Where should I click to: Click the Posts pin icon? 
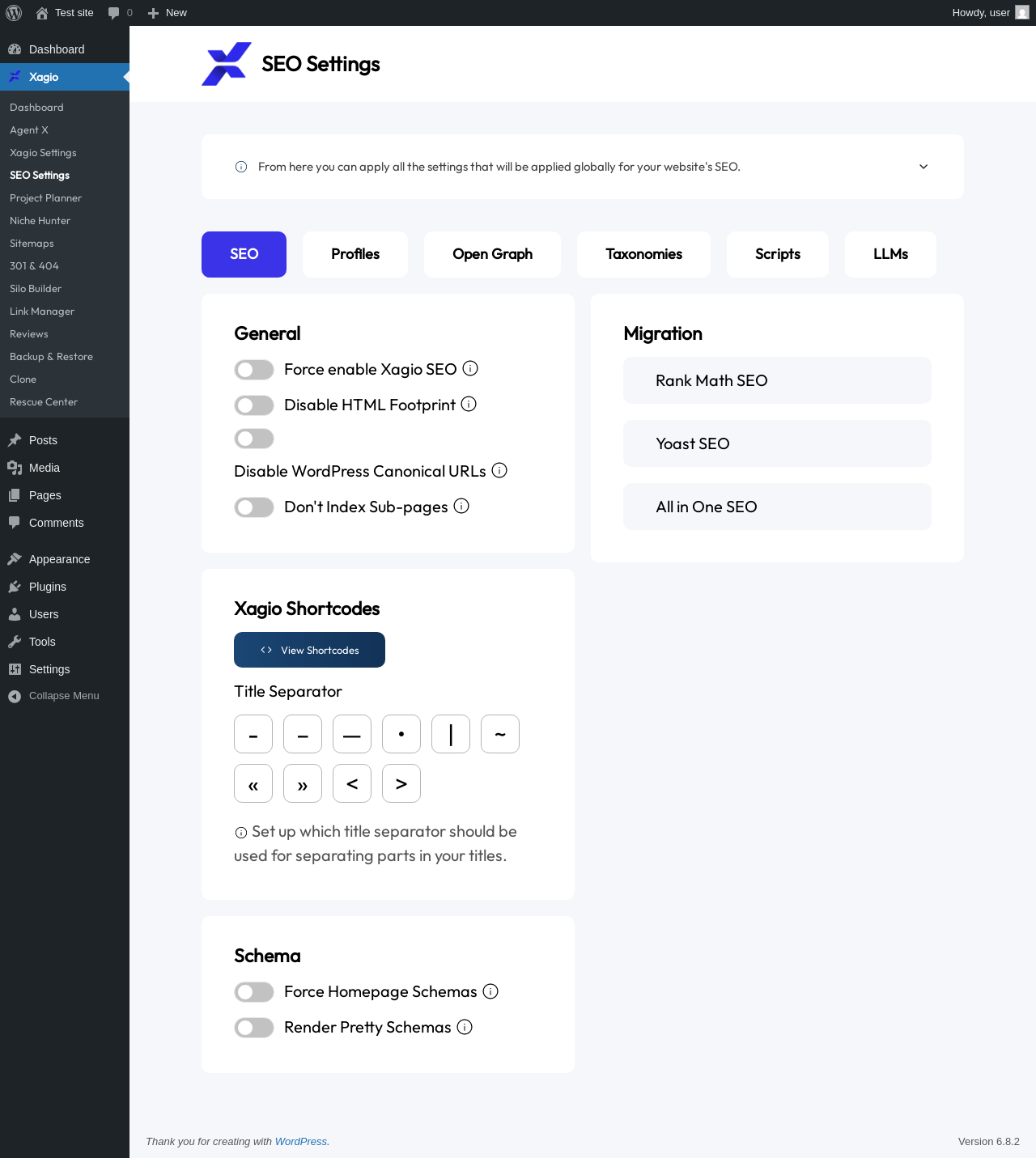tap(15, 440)
